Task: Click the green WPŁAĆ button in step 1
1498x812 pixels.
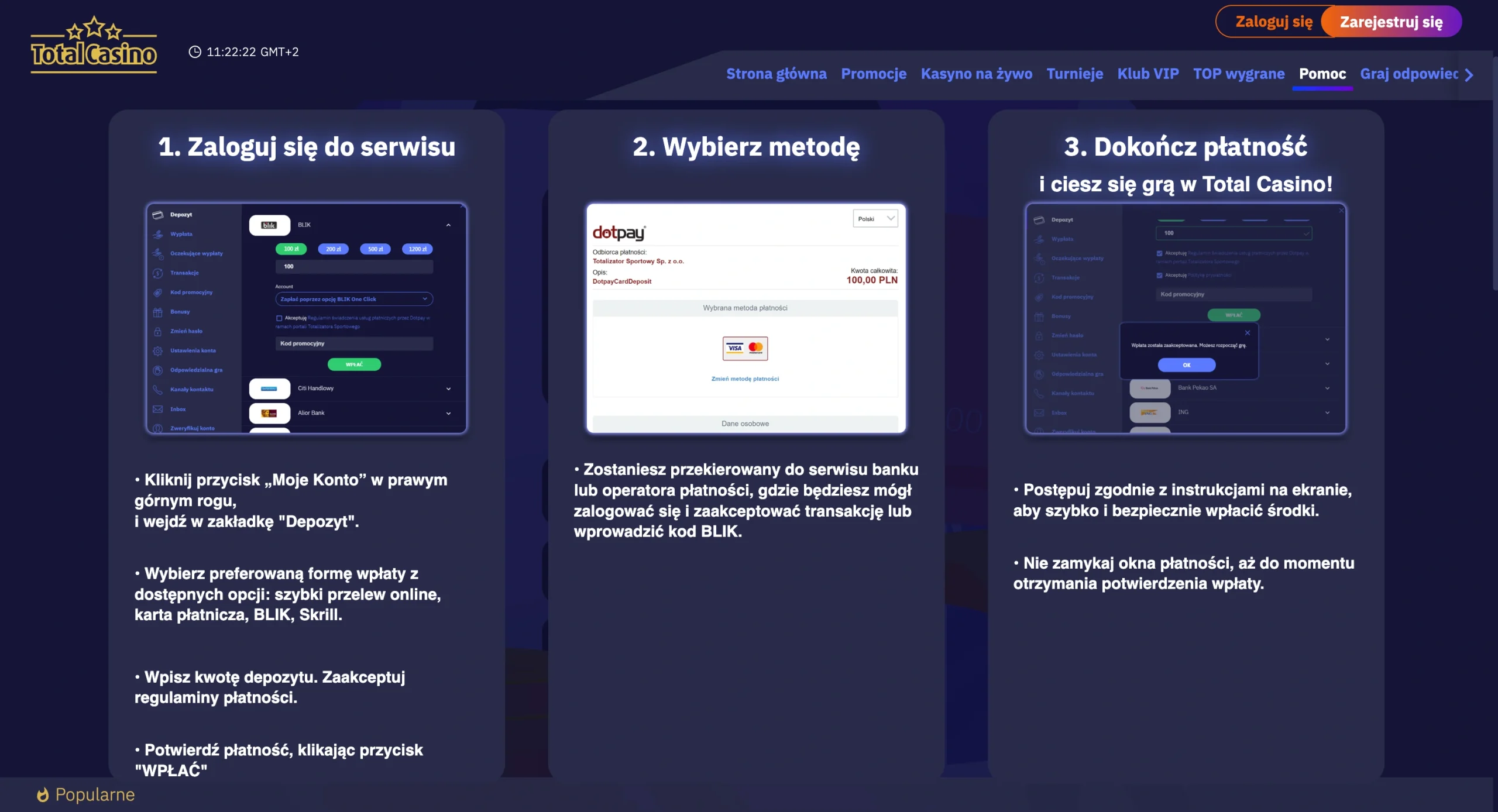Action: [x=354, y=364]
